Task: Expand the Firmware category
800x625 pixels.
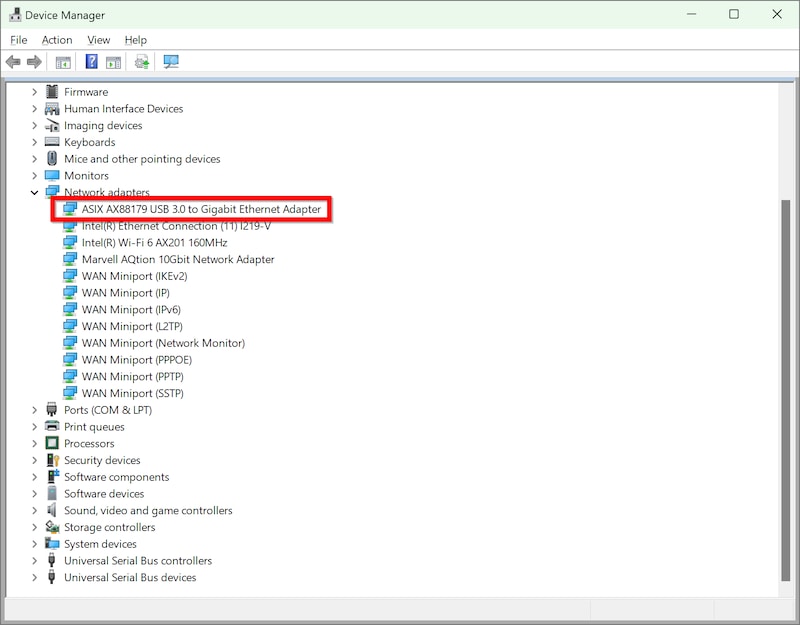Action: coord(35,92)
